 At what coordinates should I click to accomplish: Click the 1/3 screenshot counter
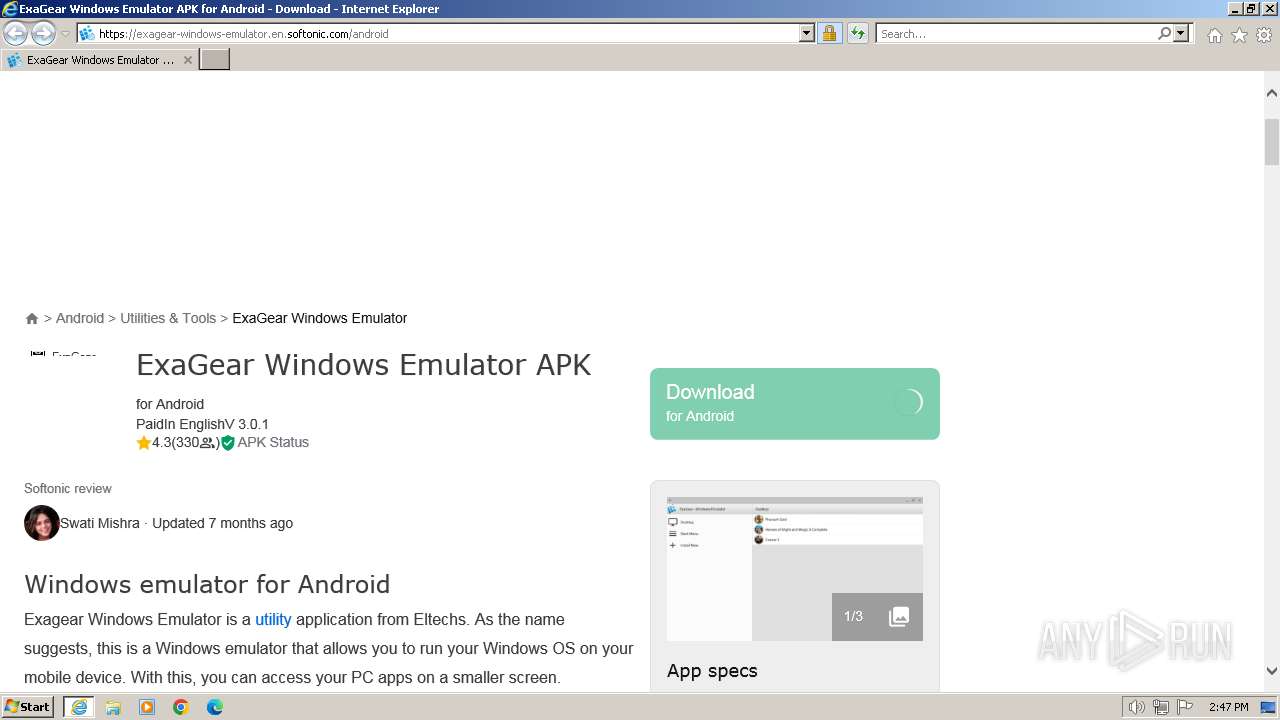coord(853,616)
